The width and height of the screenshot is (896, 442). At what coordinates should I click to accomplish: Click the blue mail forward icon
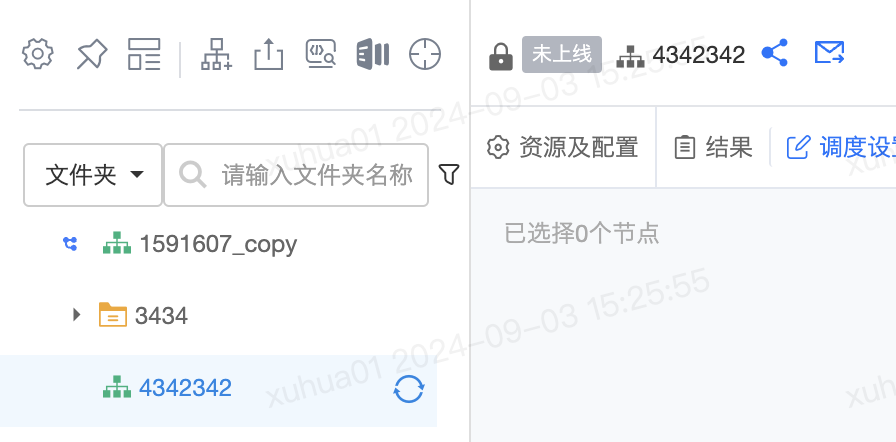pos(829,53)
